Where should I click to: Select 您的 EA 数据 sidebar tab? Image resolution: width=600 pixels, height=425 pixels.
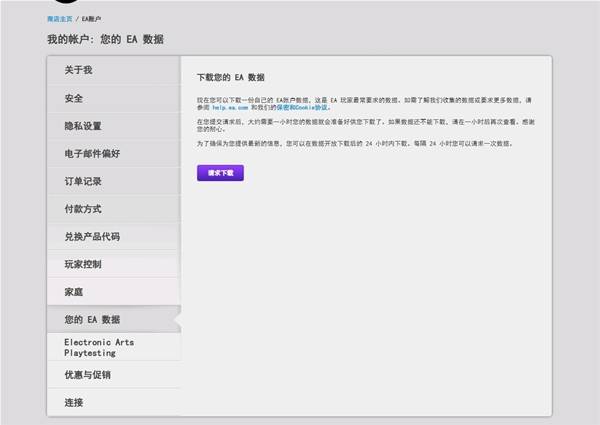pyautogui.click(x=114, y=319)
